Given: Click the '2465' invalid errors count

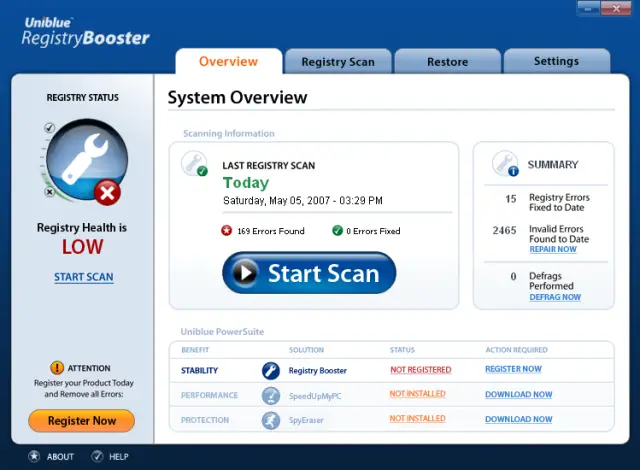Looking at the screenshot, I should tap(504, 230).
